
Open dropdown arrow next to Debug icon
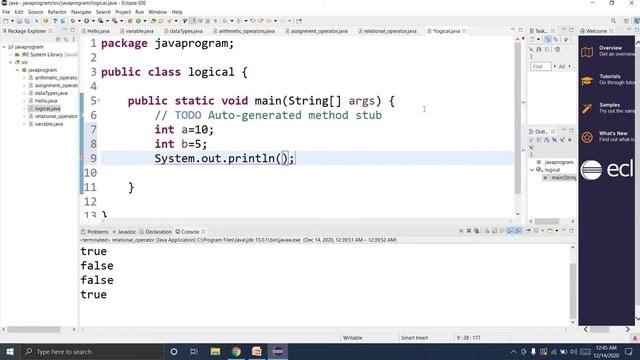coord(79,21)
